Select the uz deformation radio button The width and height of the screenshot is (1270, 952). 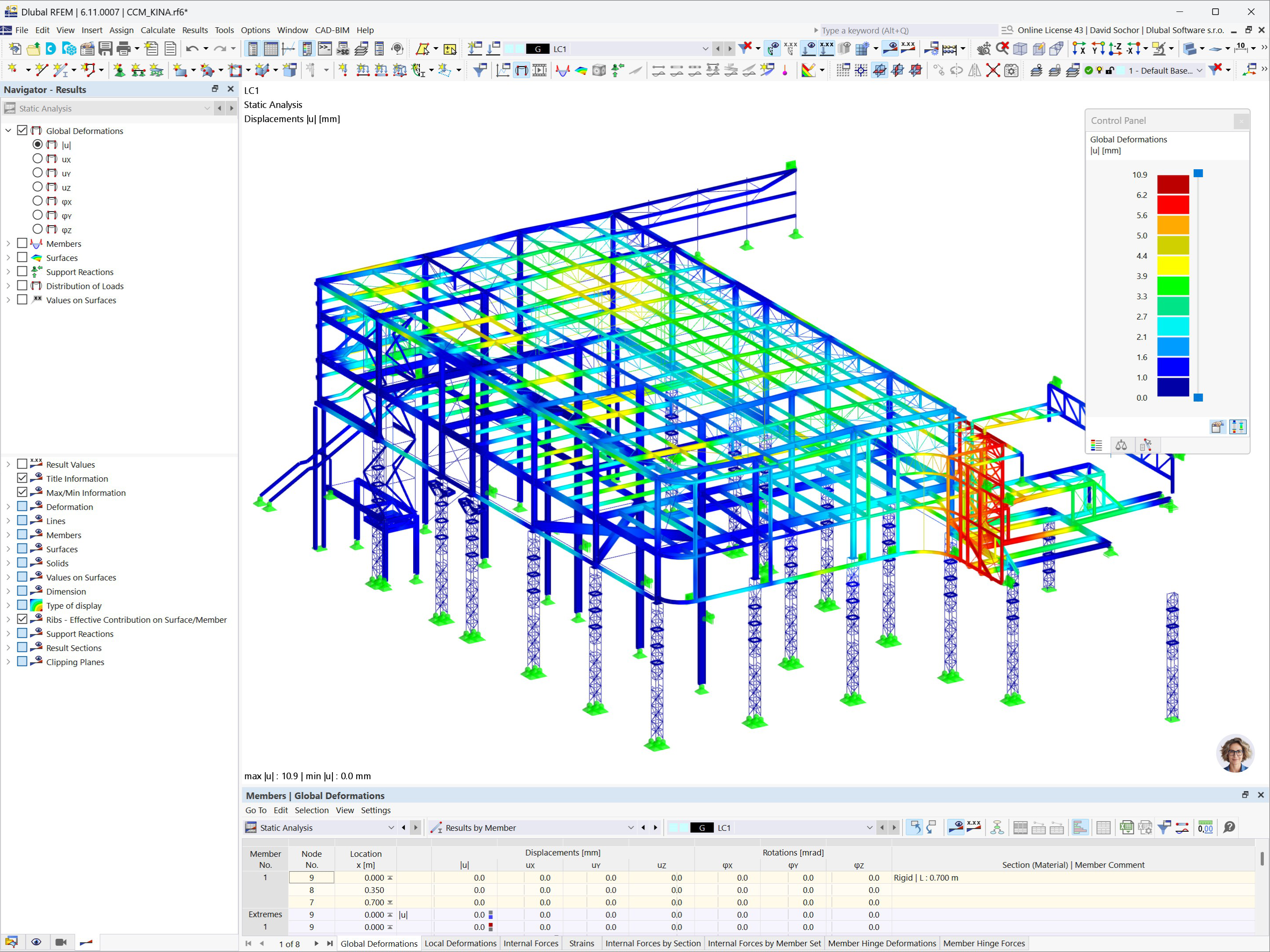point(37,187)
